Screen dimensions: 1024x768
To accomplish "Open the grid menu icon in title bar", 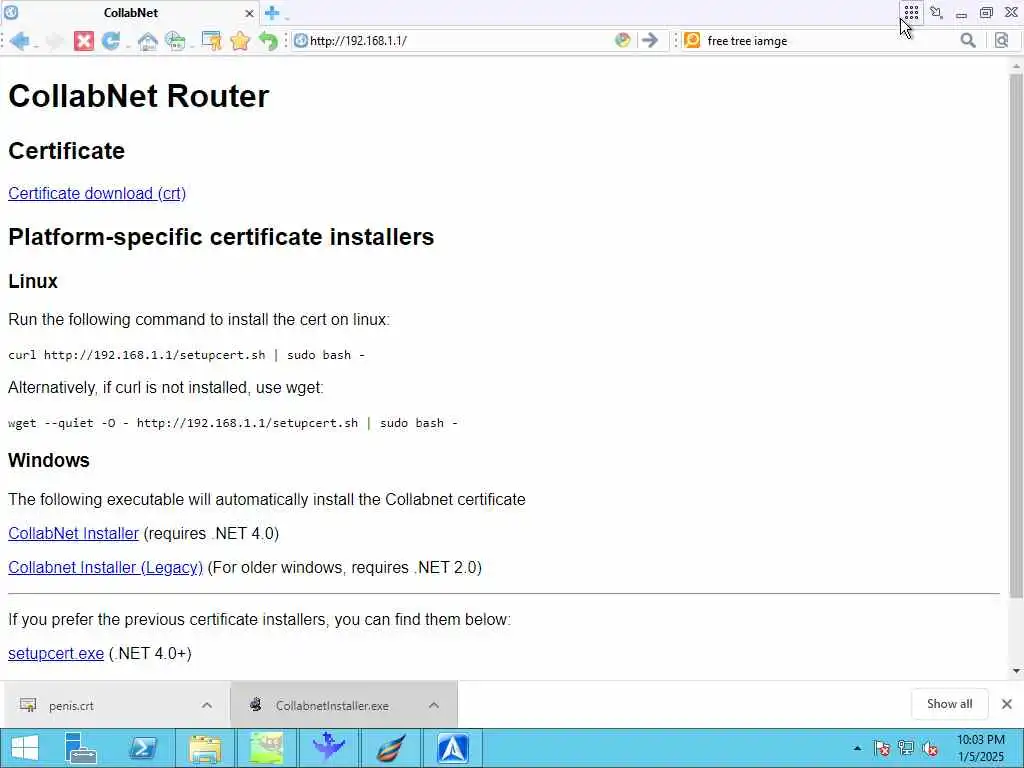I will [x=912, y=12].
